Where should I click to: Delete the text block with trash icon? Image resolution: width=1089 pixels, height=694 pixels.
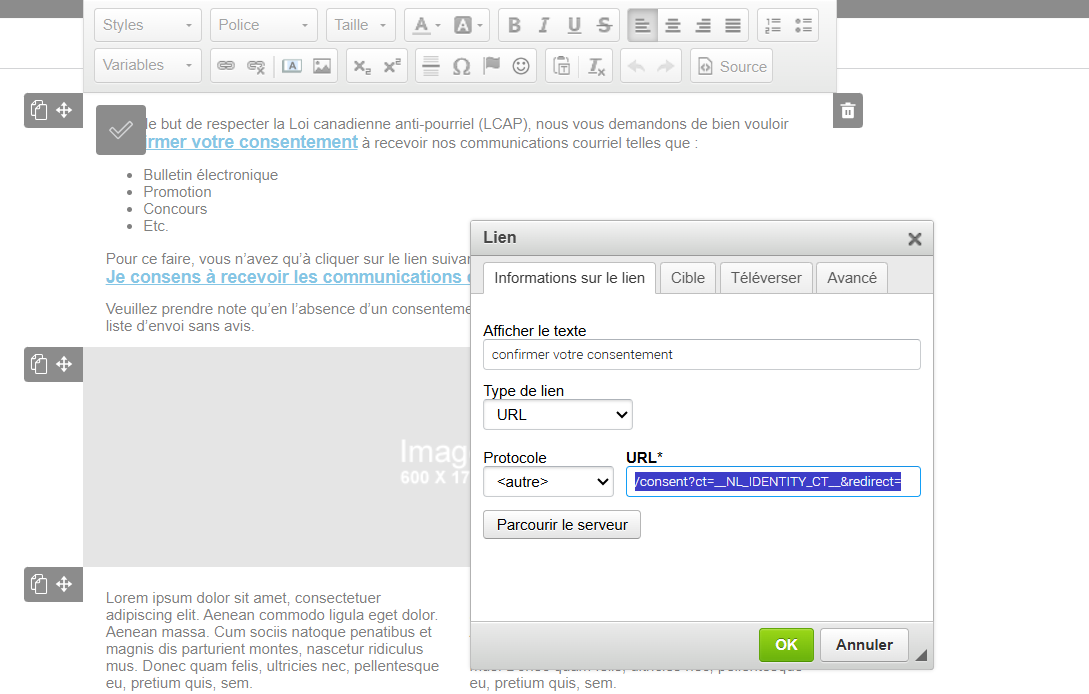(x=848, y=111)
